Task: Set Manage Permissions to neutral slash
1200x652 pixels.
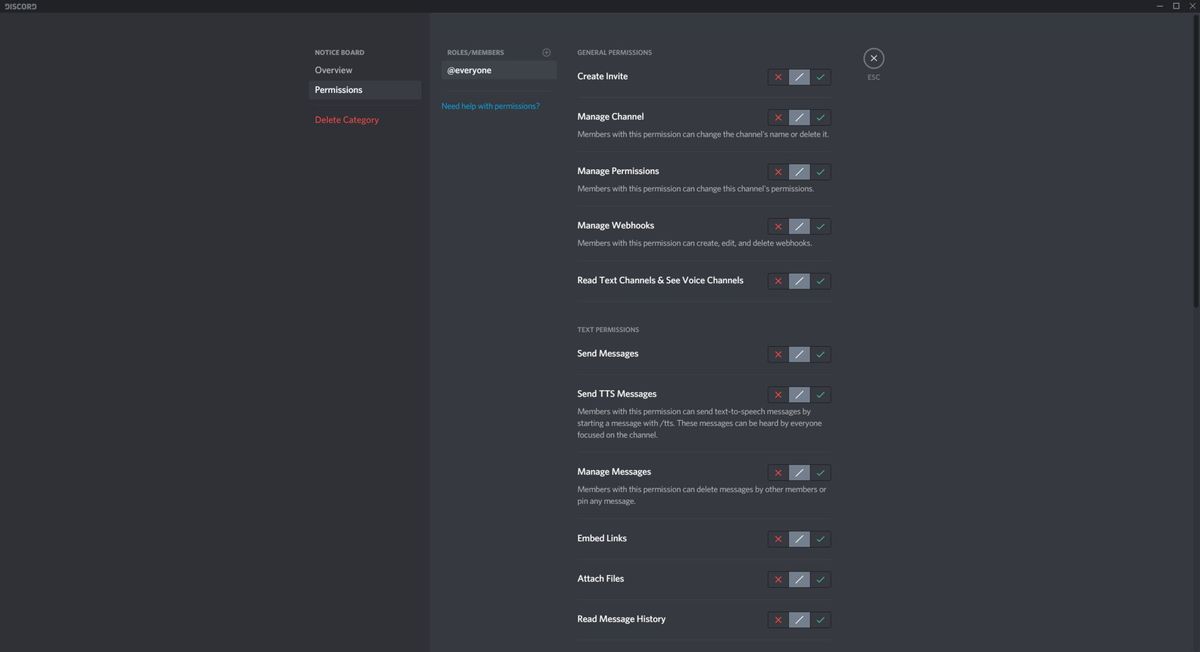Action: coord(799,171)
